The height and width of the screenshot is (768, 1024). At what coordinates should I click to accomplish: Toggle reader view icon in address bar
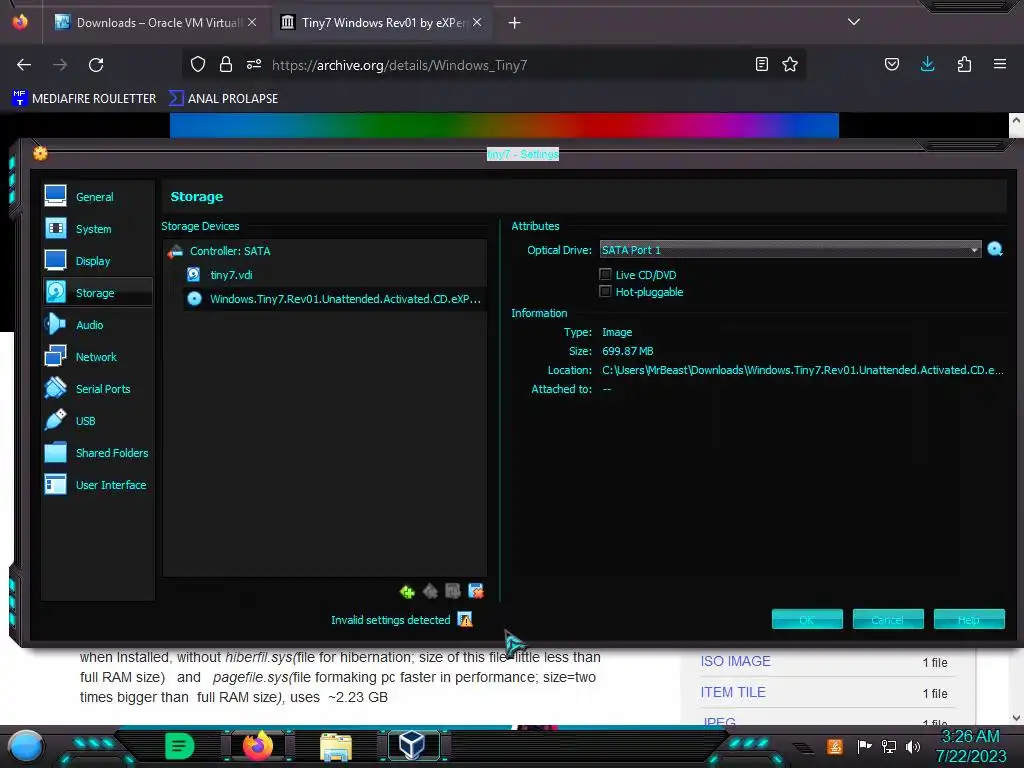761,64
